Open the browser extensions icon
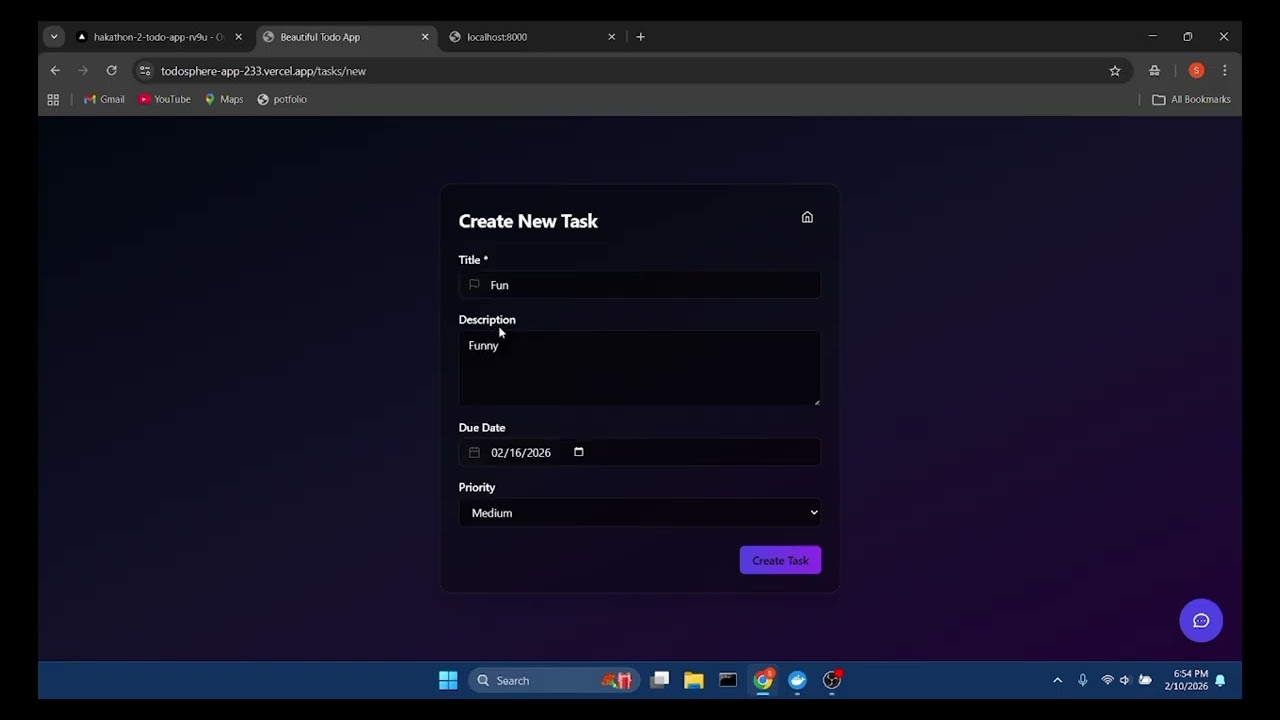1280x720 pixels. click(x=1154, y=71)
